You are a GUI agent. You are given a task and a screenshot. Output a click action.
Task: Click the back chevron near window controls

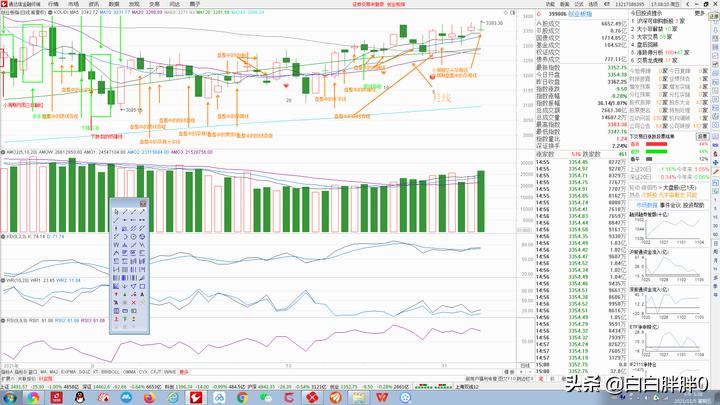tap(687, 4)
